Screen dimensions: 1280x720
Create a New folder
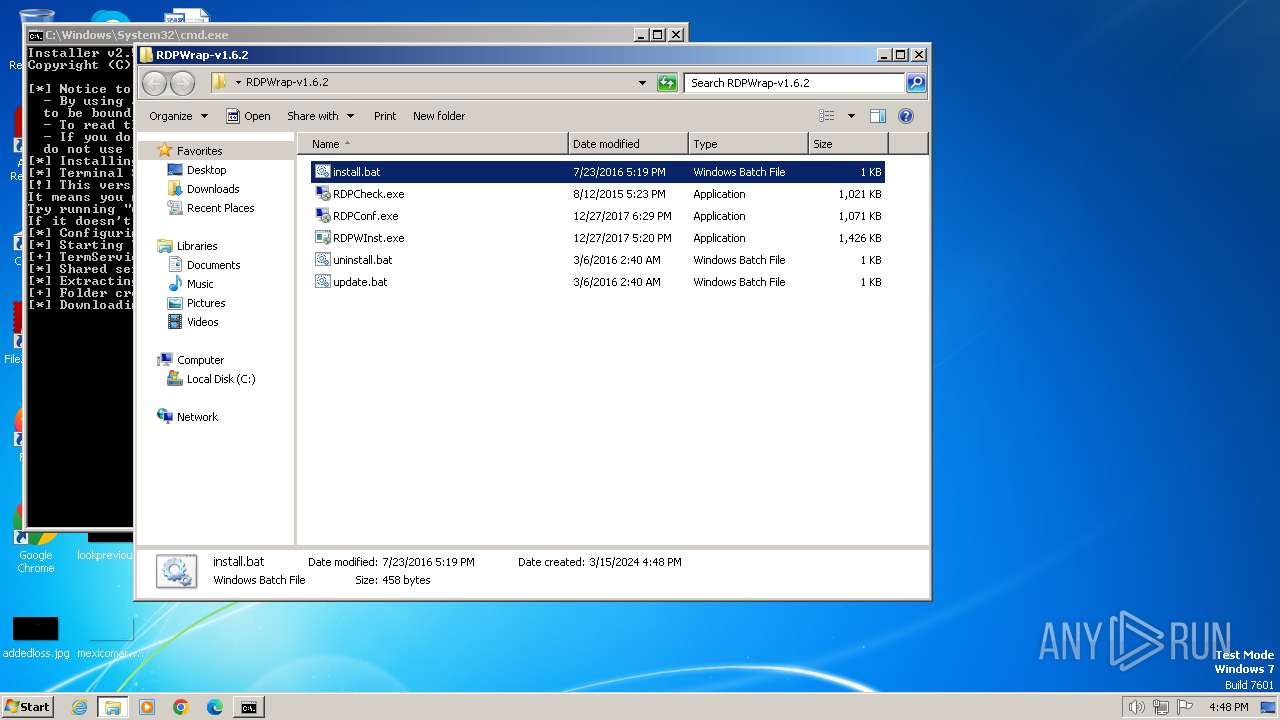click(x=439, y=116)
